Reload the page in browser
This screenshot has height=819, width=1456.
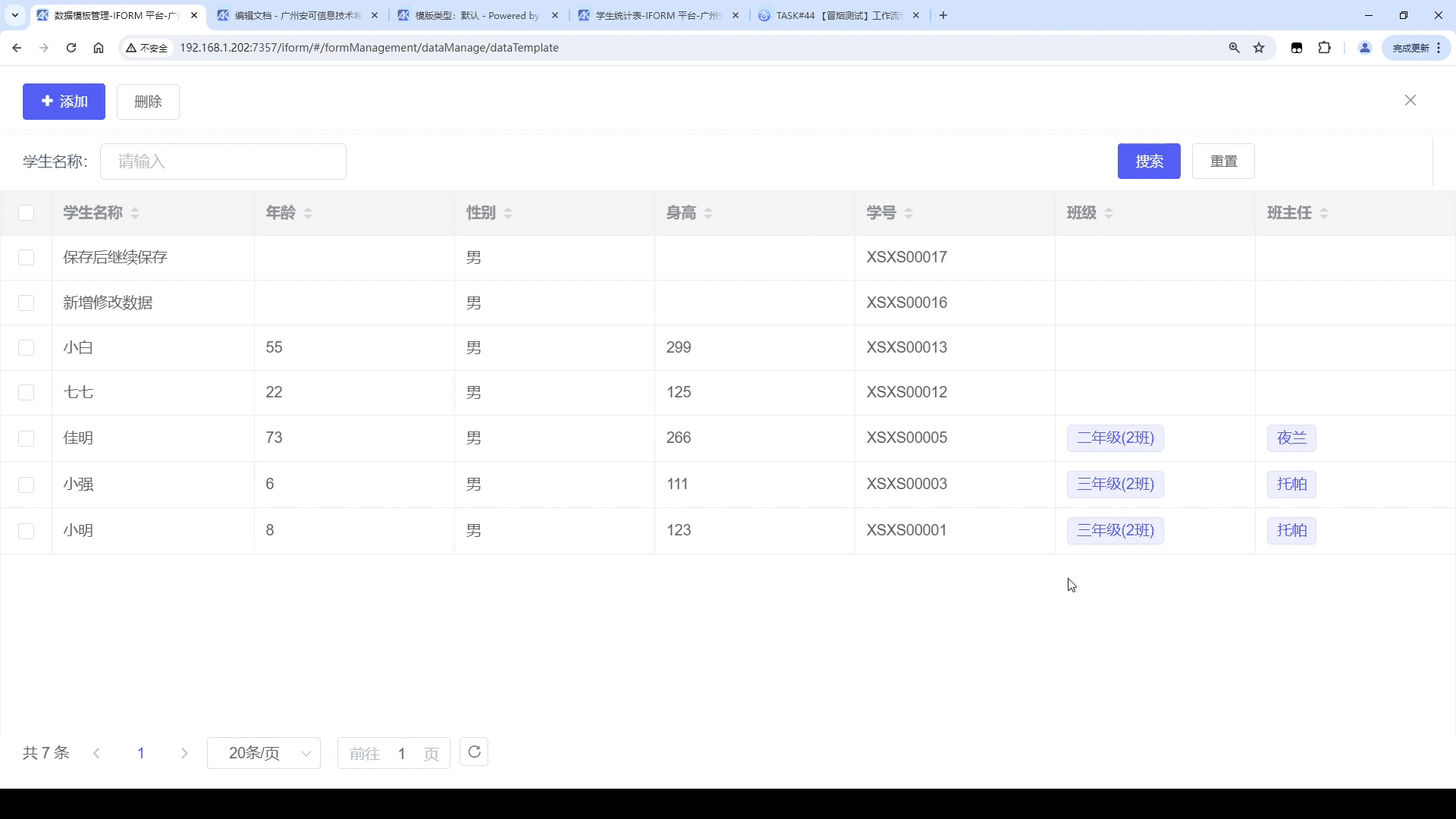tap(71, 48)
